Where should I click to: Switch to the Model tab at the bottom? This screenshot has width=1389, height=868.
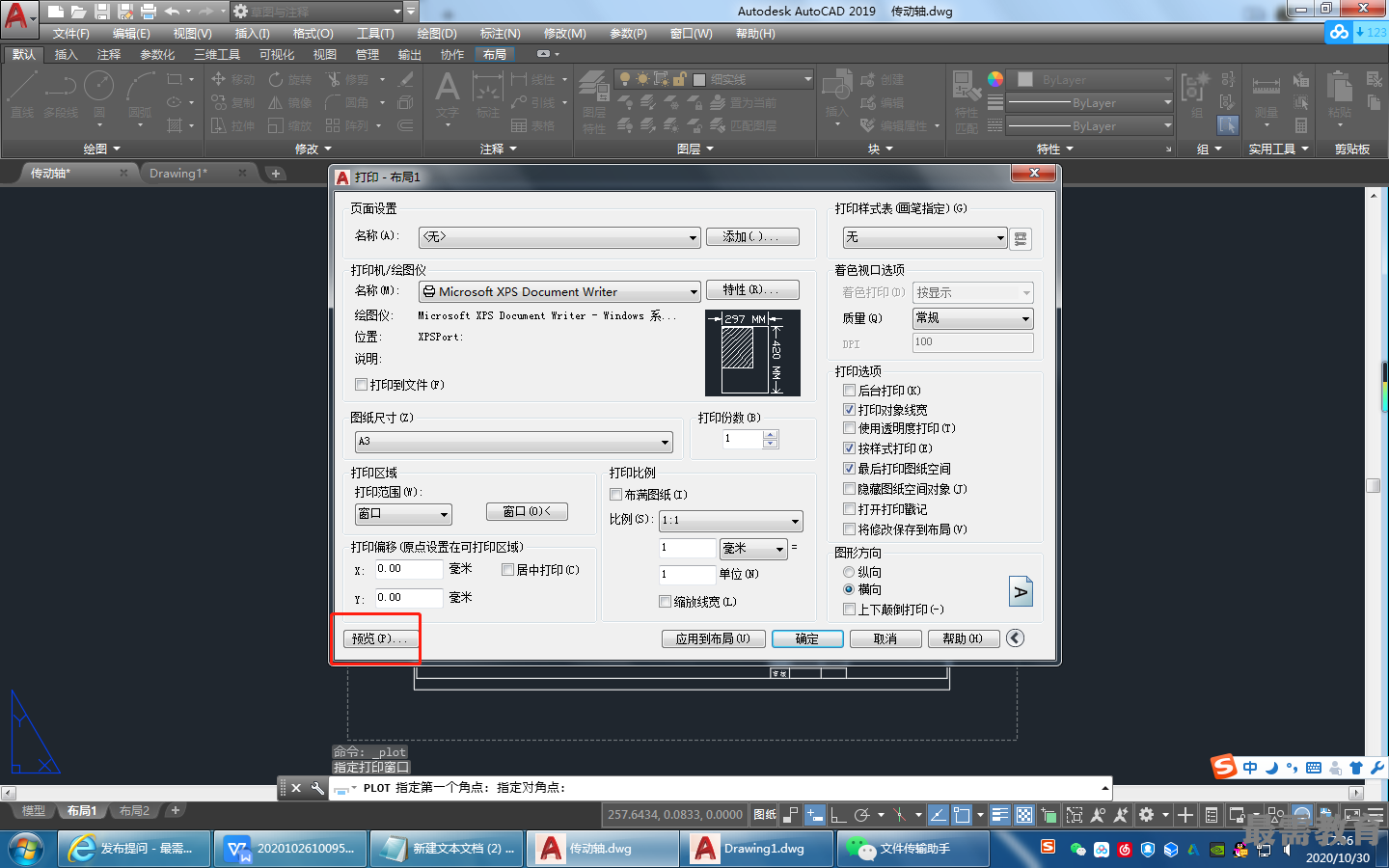(34, 811)
